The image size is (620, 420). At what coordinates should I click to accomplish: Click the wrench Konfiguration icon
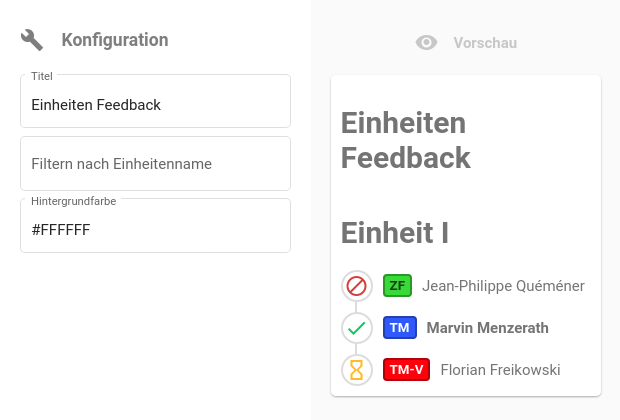coord(32,40)
